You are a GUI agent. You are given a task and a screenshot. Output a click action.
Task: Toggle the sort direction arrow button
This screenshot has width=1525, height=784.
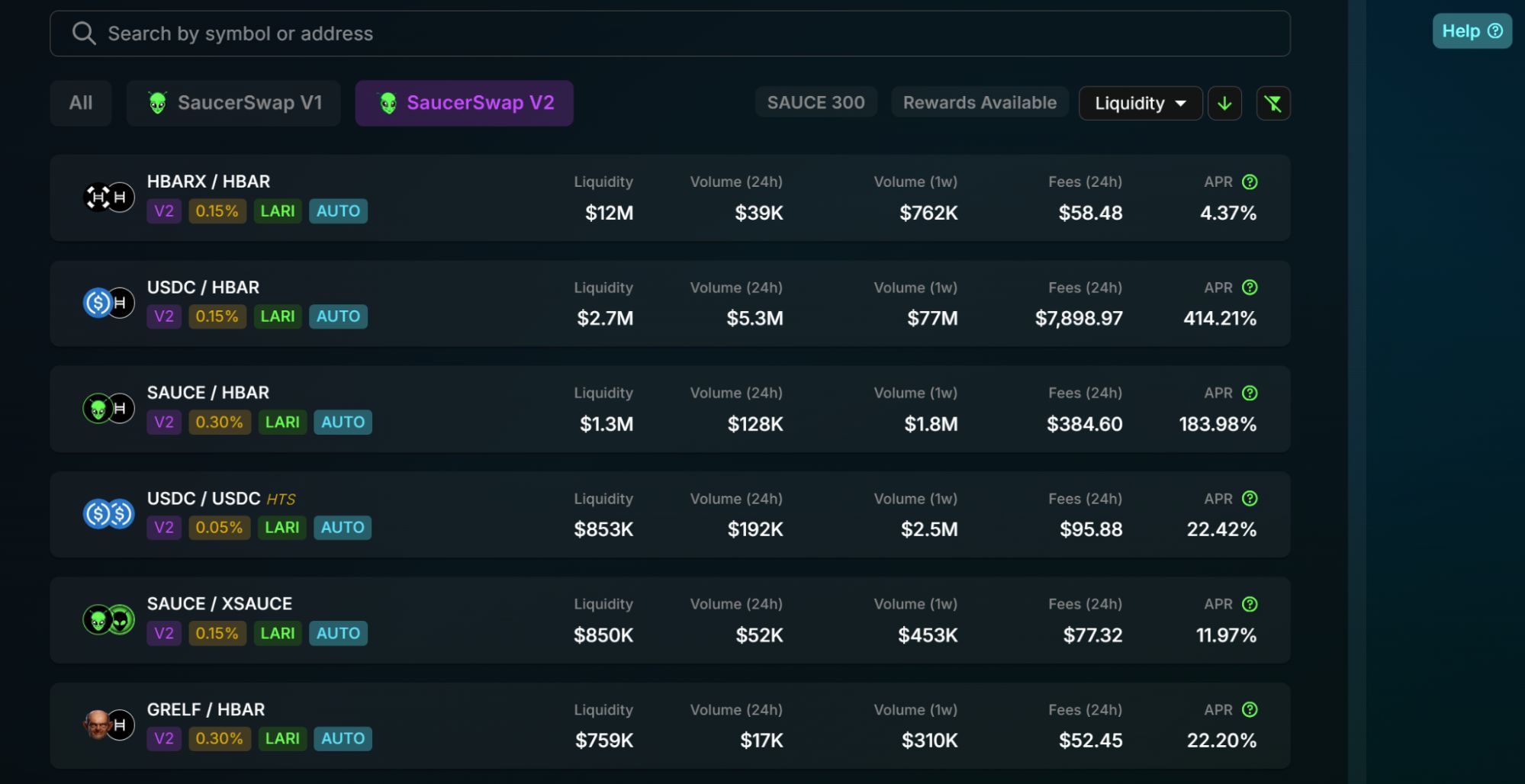pos(1224,104)
